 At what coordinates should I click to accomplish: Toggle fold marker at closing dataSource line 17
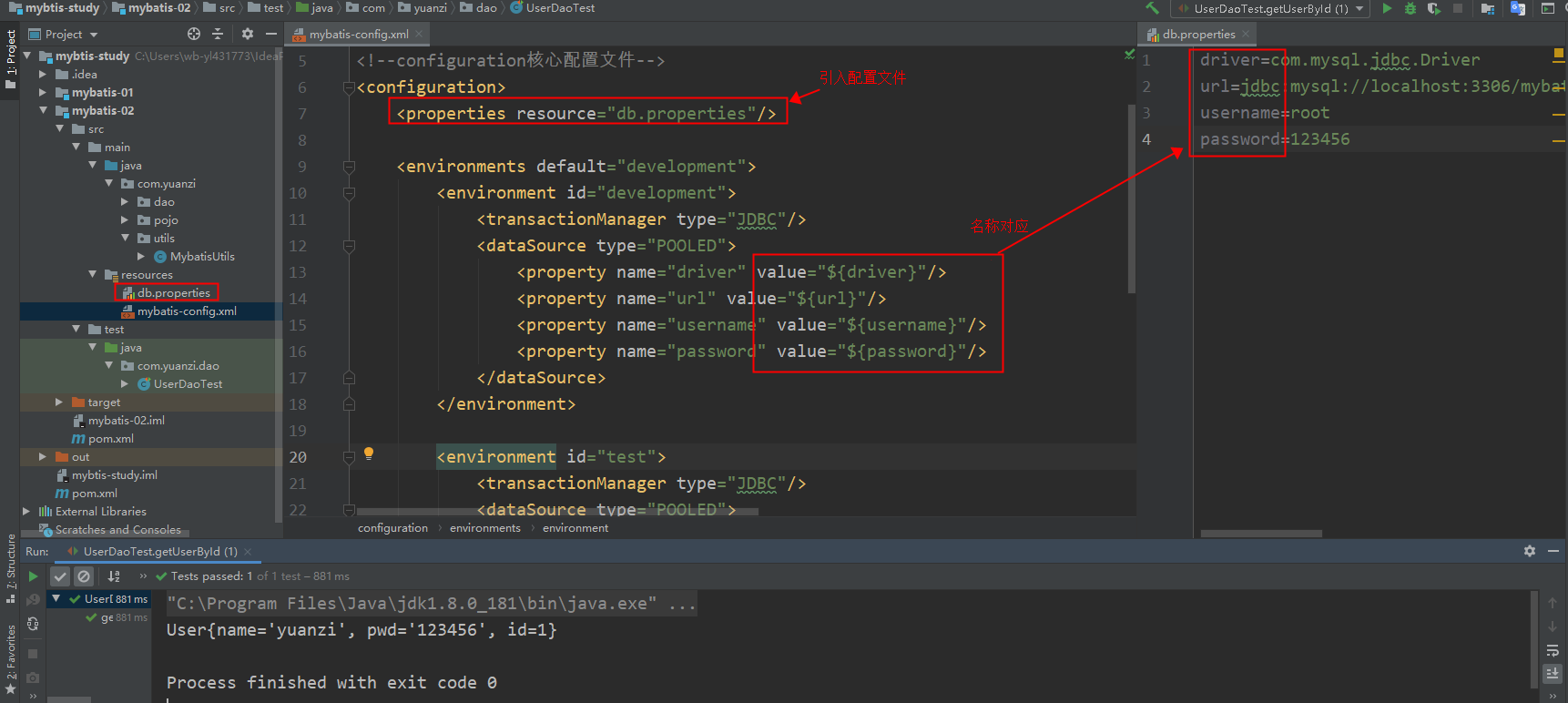pos(349,378)
